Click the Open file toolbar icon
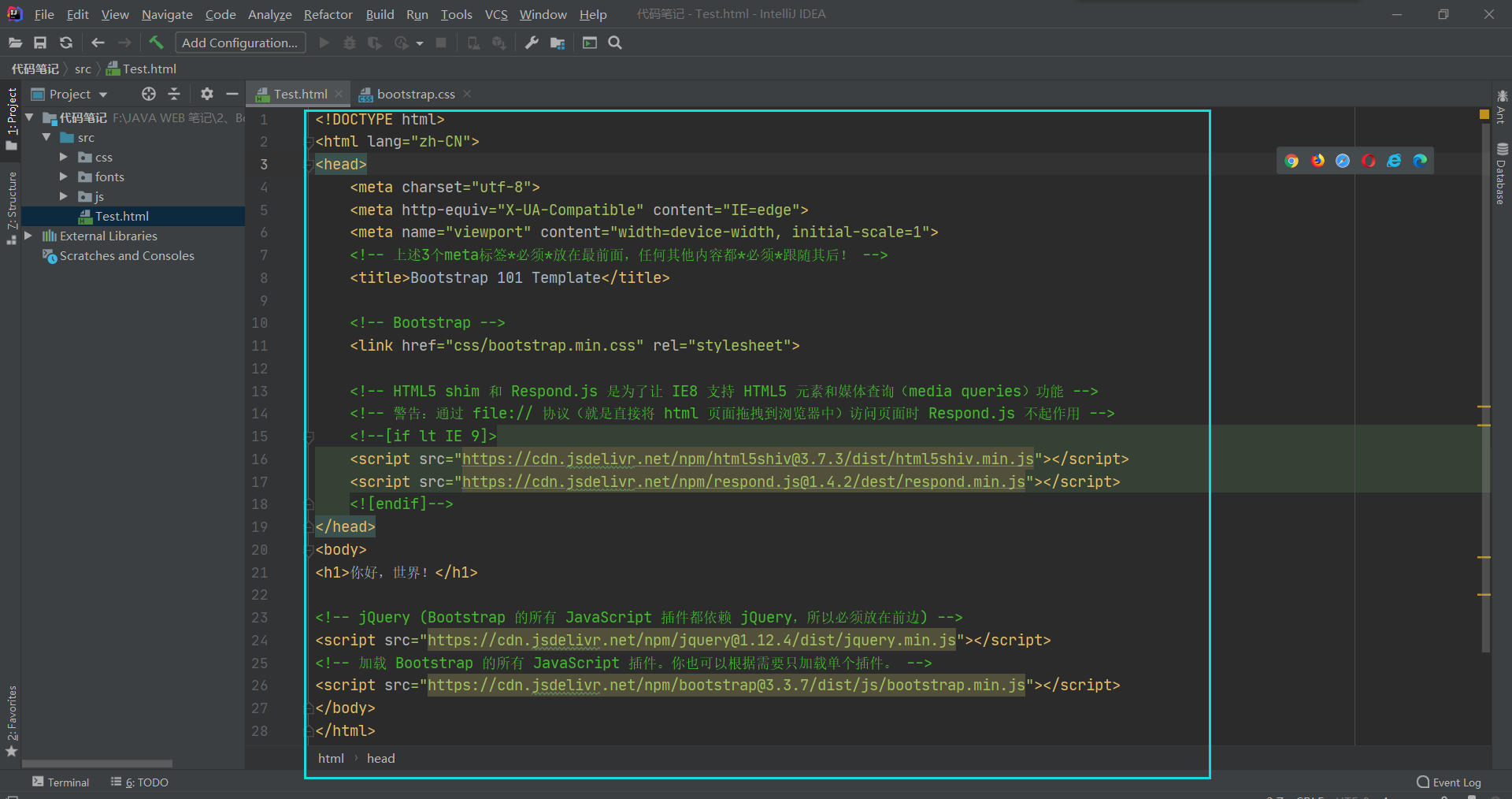 [15, 43]
